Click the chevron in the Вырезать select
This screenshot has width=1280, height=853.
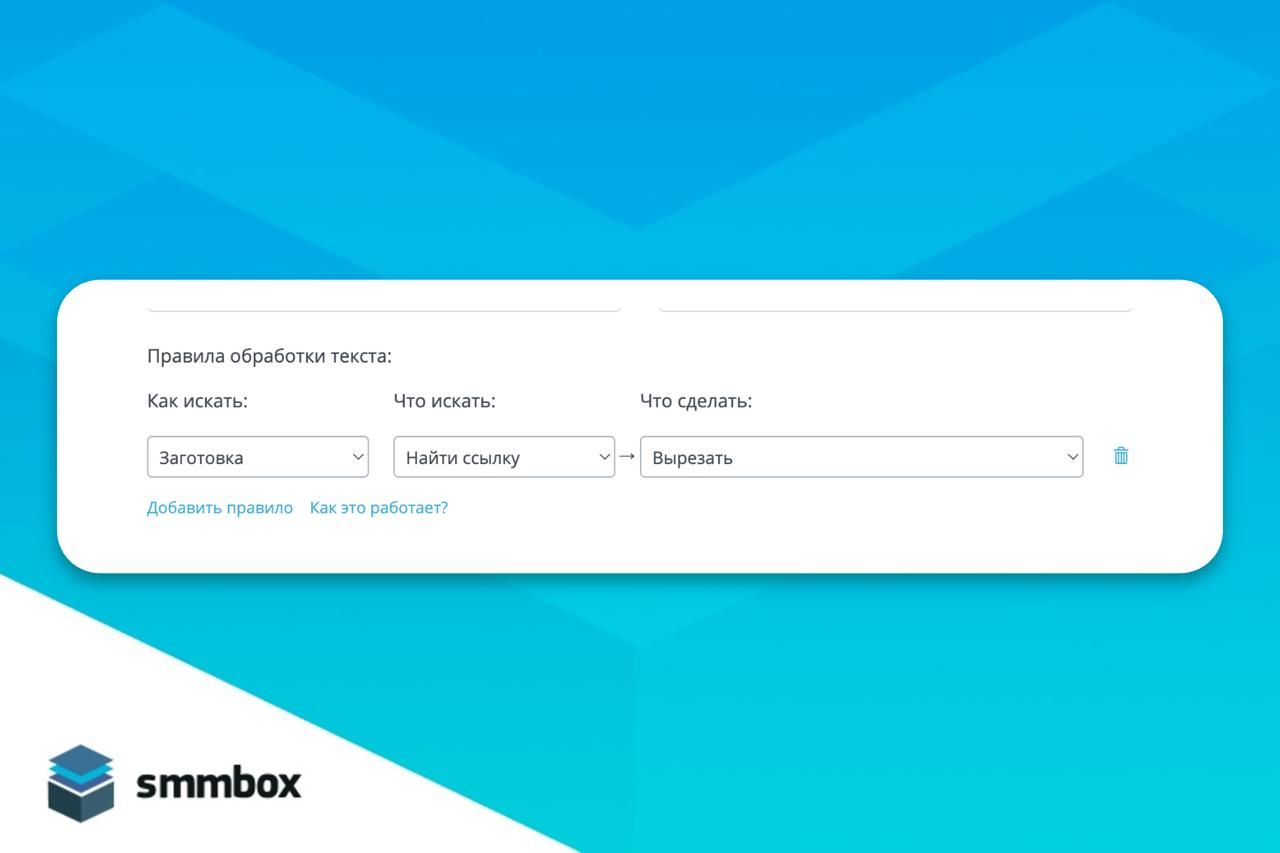tap(1072, 457)
